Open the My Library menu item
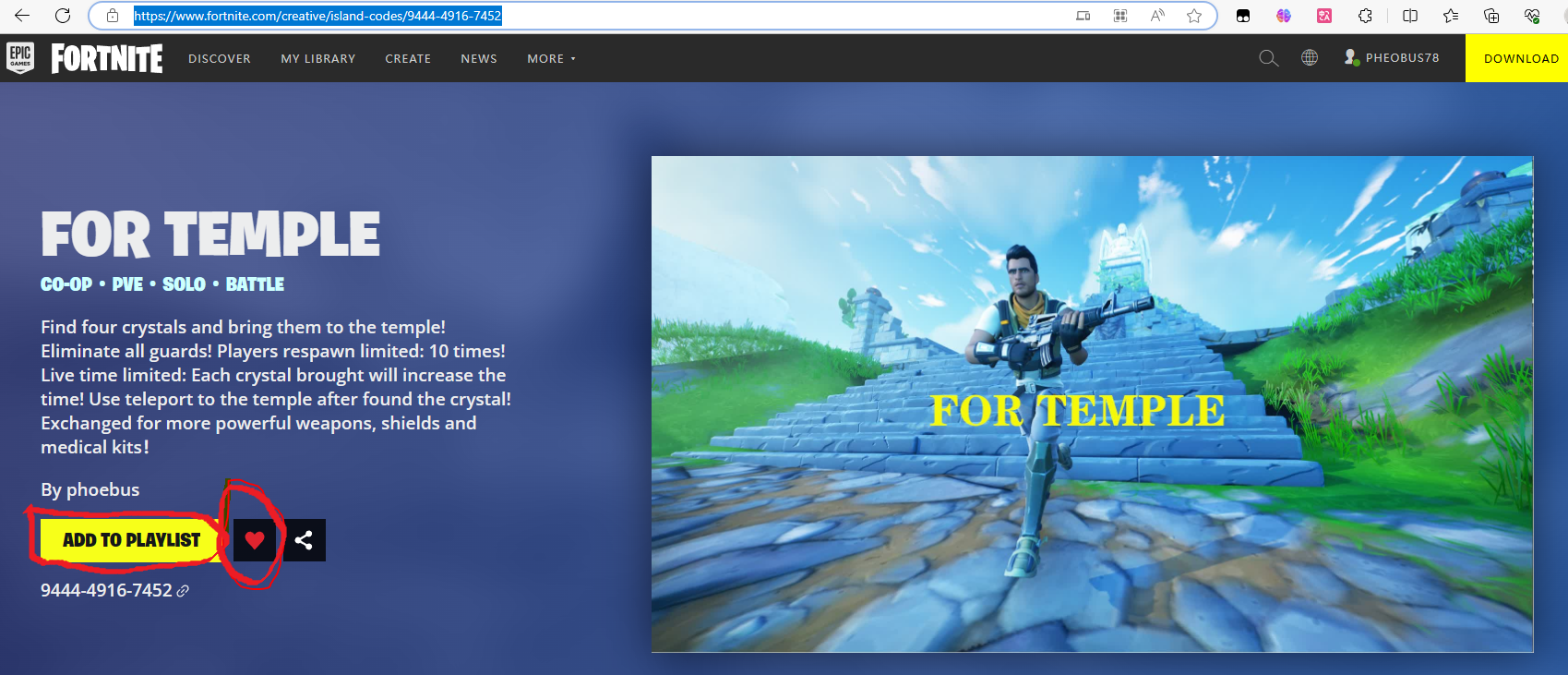This screenshot has width=1568, height=675. click(x=318, y=58)
